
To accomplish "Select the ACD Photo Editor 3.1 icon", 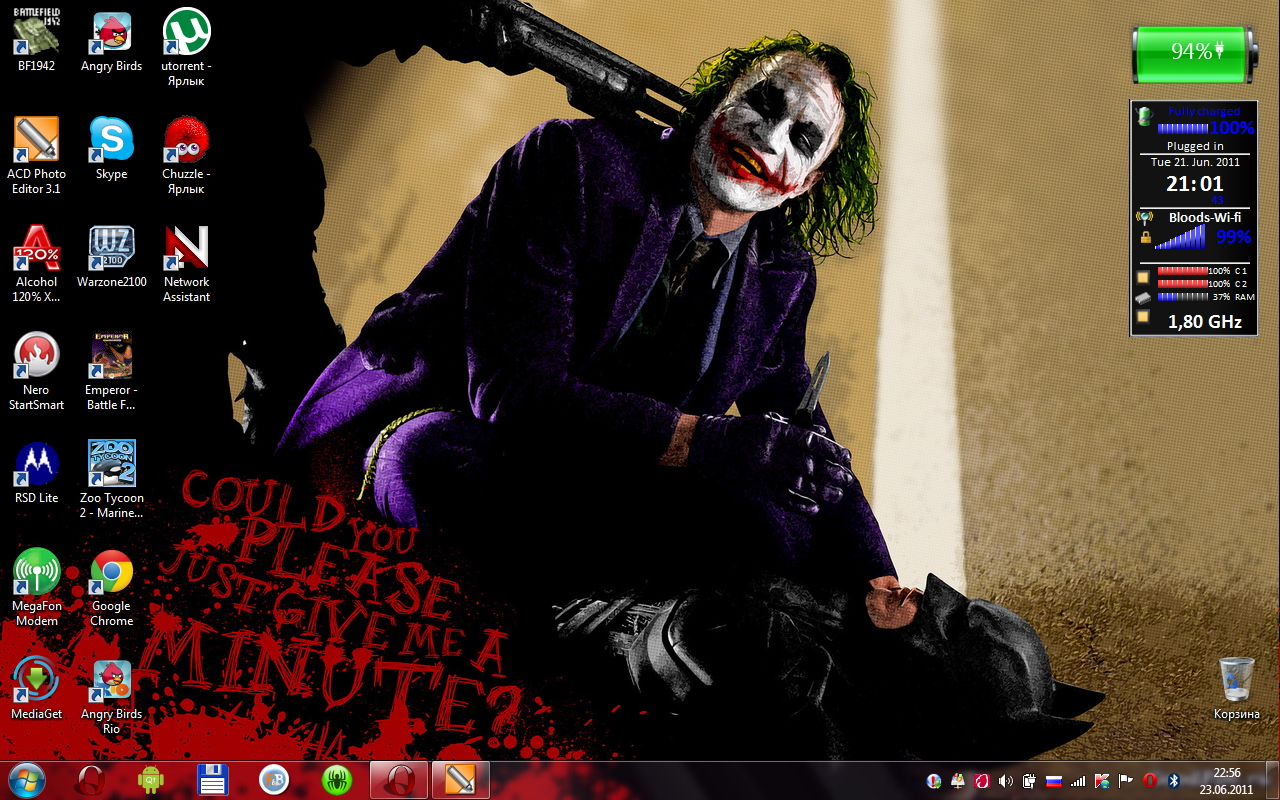I will pyautogui.click(x=36, y=155).
